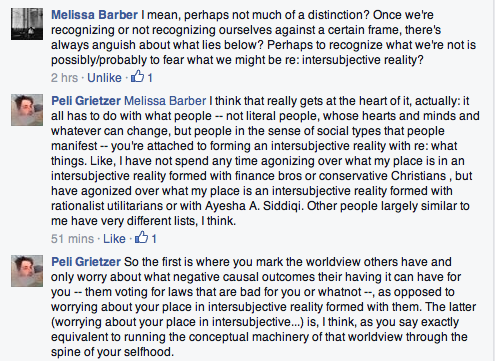This screenshot has width=495, height=361.
Task: Click Melissa Barber's author name link
Action: click(x=94, y=15)
